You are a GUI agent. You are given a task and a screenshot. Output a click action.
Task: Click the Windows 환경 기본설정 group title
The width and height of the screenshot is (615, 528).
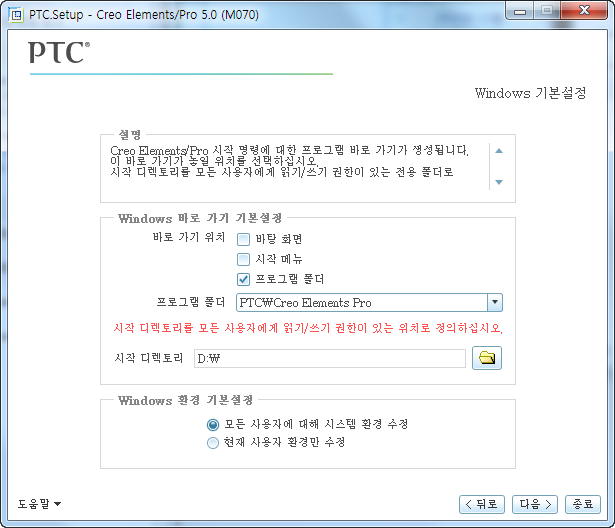pyautogui.click(x=185, y=400)
